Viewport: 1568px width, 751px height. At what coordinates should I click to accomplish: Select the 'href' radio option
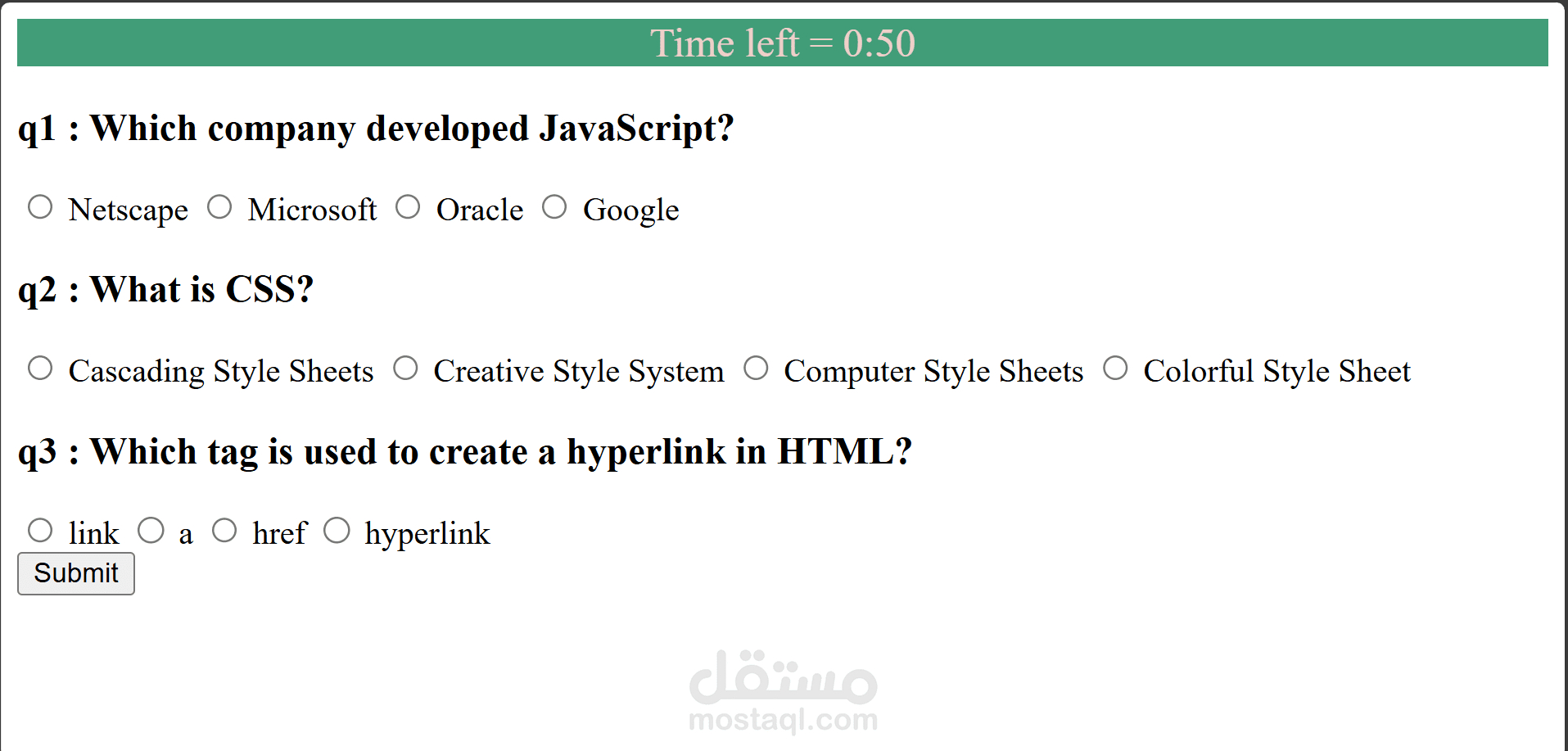coord(224,530)
